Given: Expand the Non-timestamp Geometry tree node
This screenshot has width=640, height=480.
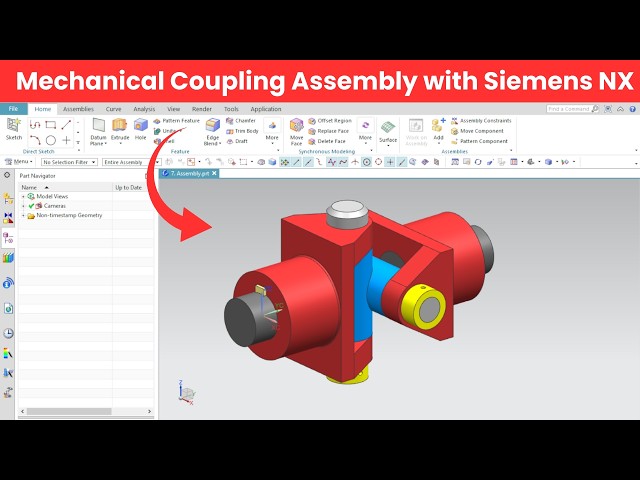Looking at the screenshot, I should click(23, 215).
